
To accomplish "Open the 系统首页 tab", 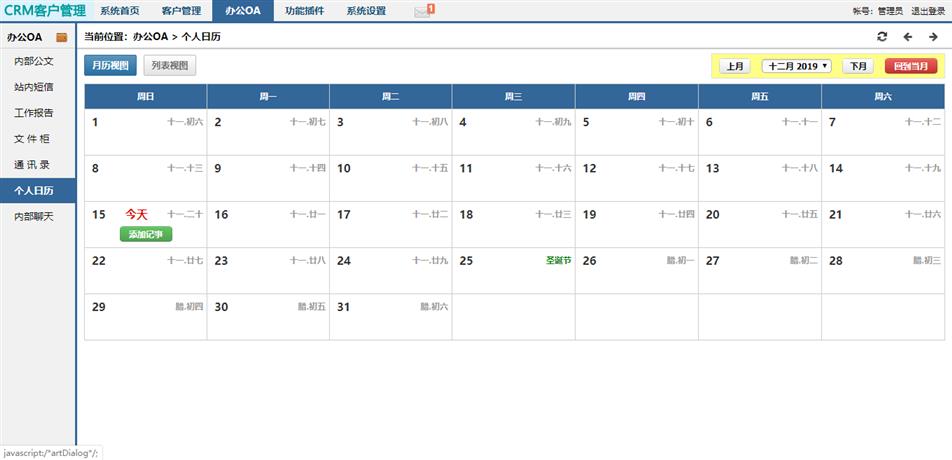I will click(x=120, y=11).
